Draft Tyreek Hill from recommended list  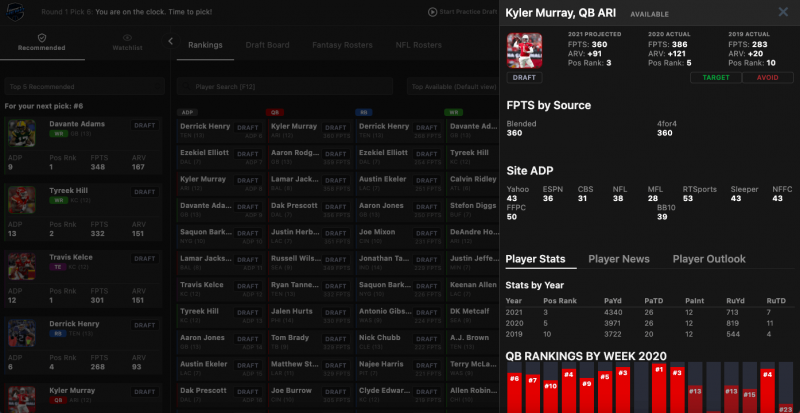[x=145, y=191]
